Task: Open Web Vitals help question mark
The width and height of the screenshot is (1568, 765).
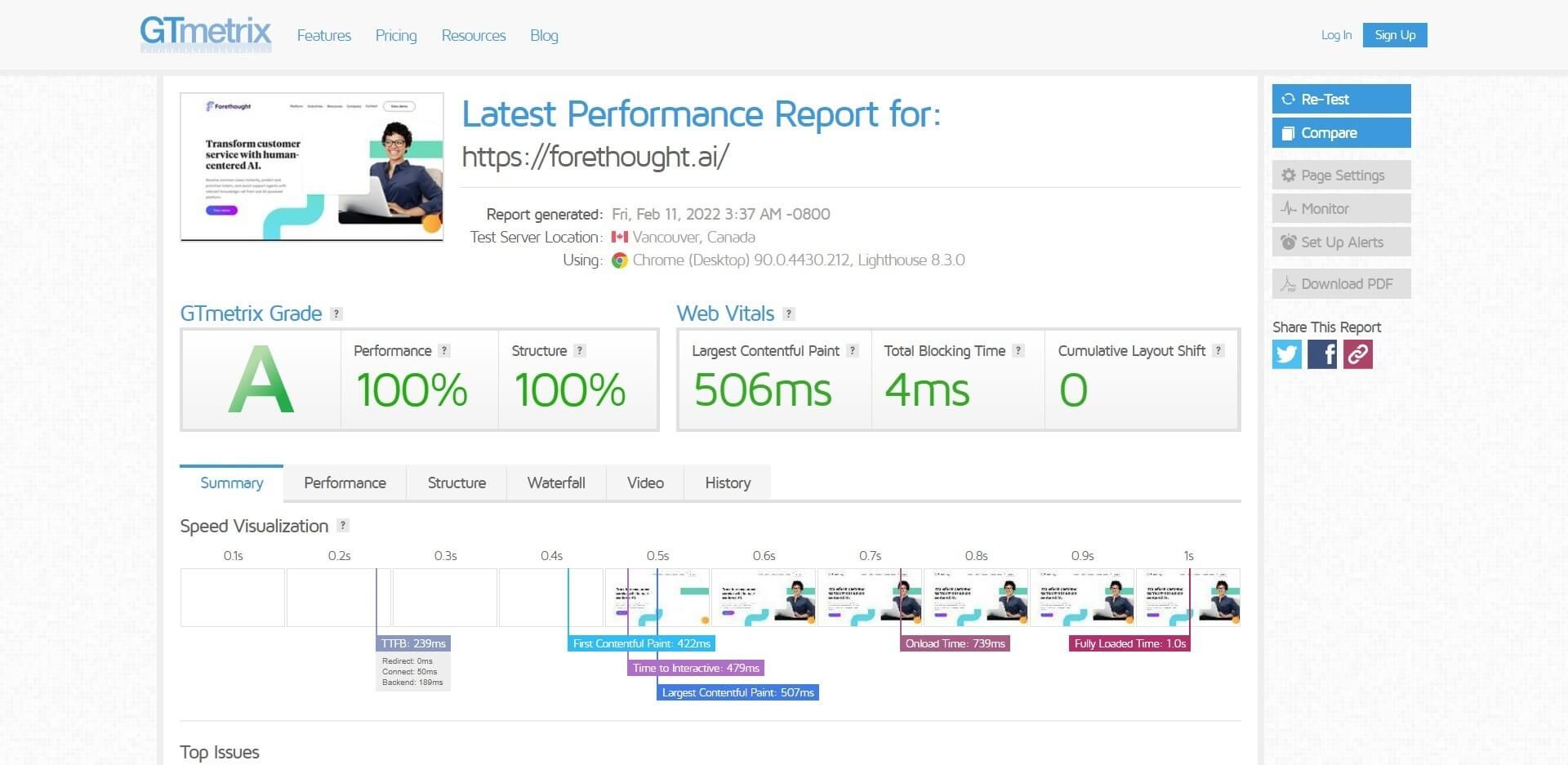Action: (x=789, y=314)
